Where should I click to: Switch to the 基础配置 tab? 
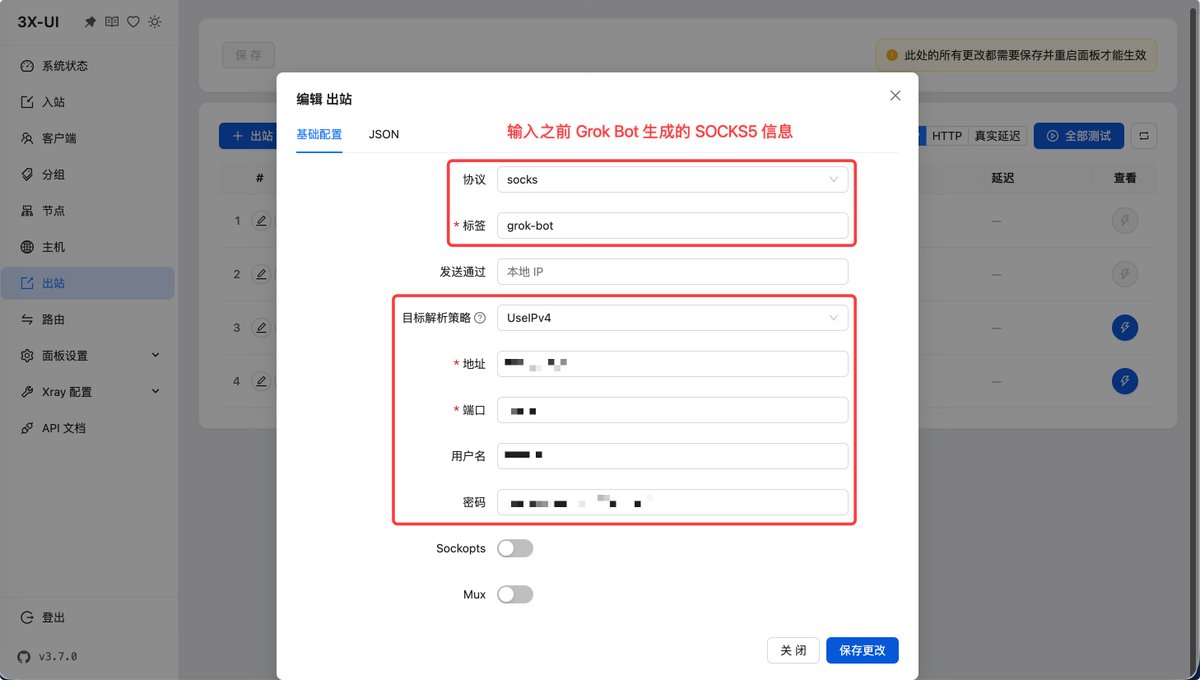tap(319, 134)
